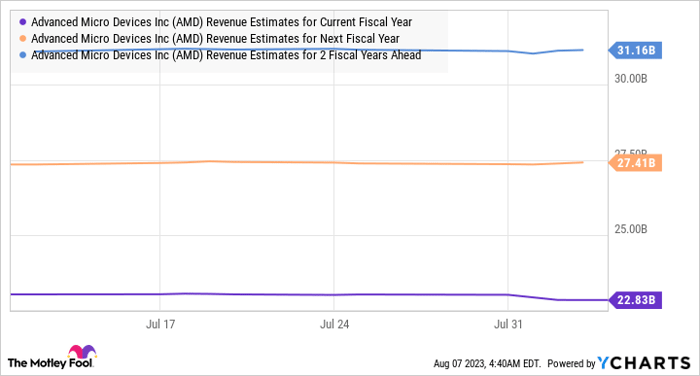Click the Jul 31 date axis label

coord(508,324)
